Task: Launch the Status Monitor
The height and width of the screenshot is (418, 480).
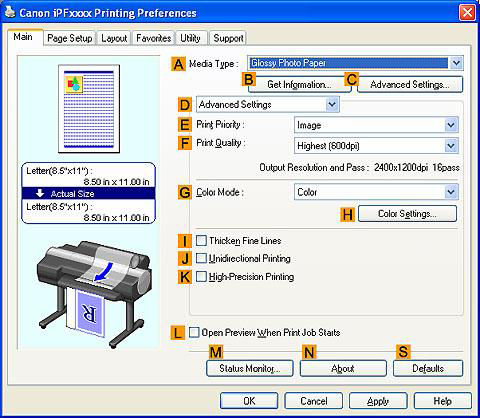Action: coord(250,368)
